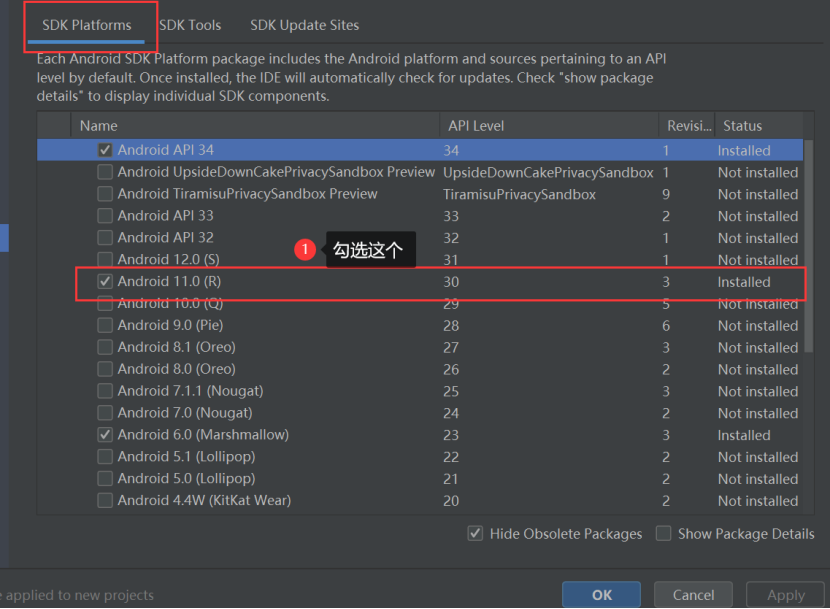The height and width of the screenshot is (609, 830).
Task: Switch to the SDK Platforms tab
Action: [x=87, y=25]
